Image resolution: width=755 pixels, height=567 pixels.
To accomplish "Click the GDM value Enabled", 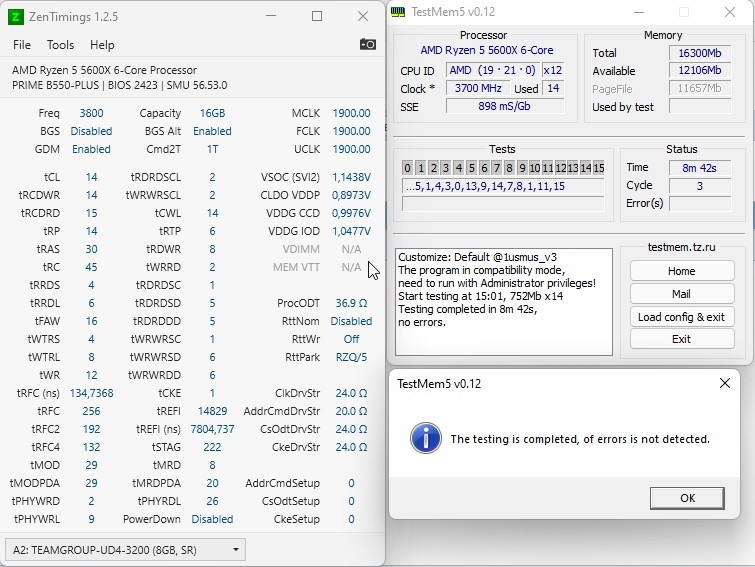I will pyautogui.click(x=91, y=149).
